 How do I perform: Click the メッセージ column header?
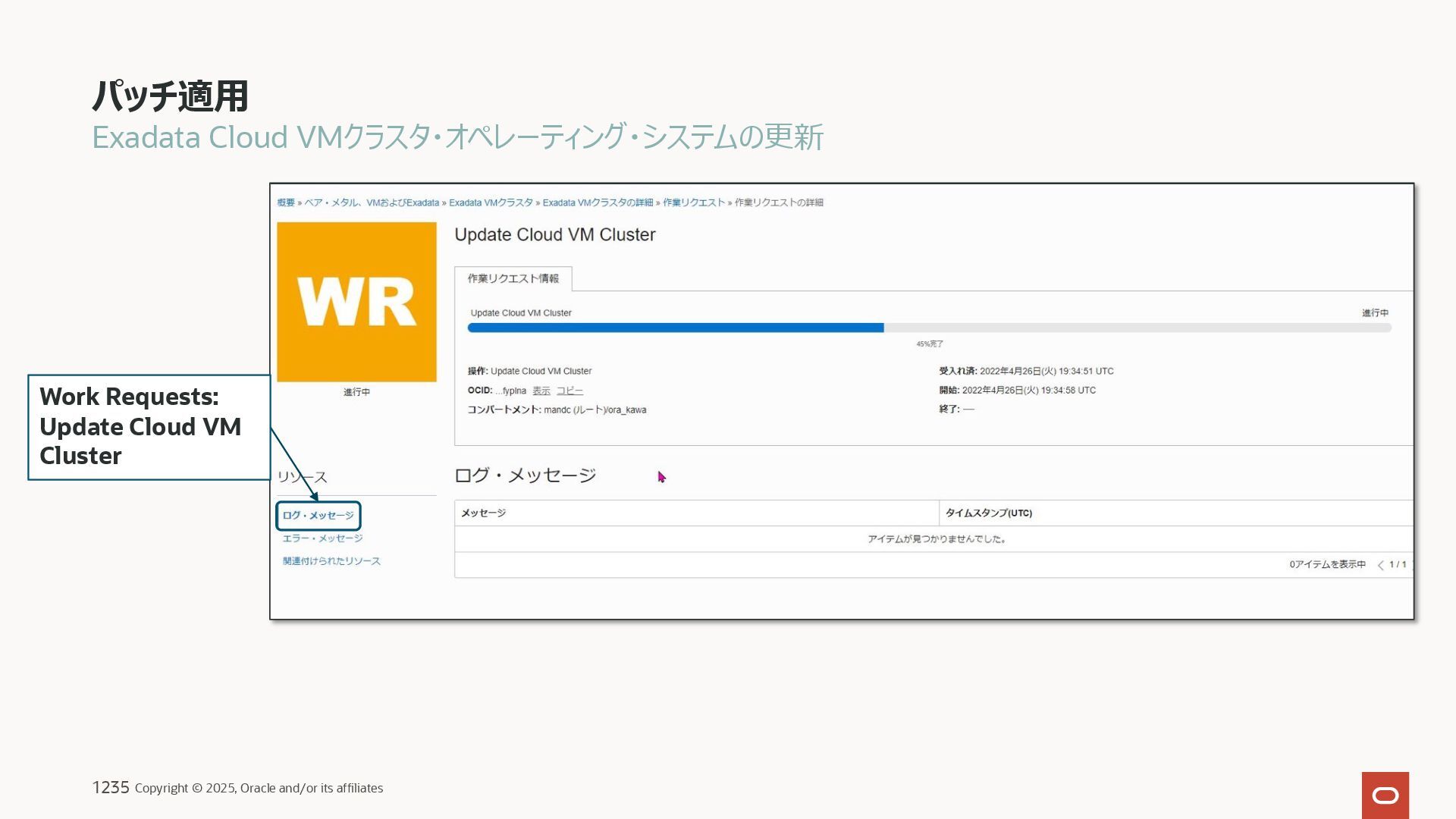(483, 513)
